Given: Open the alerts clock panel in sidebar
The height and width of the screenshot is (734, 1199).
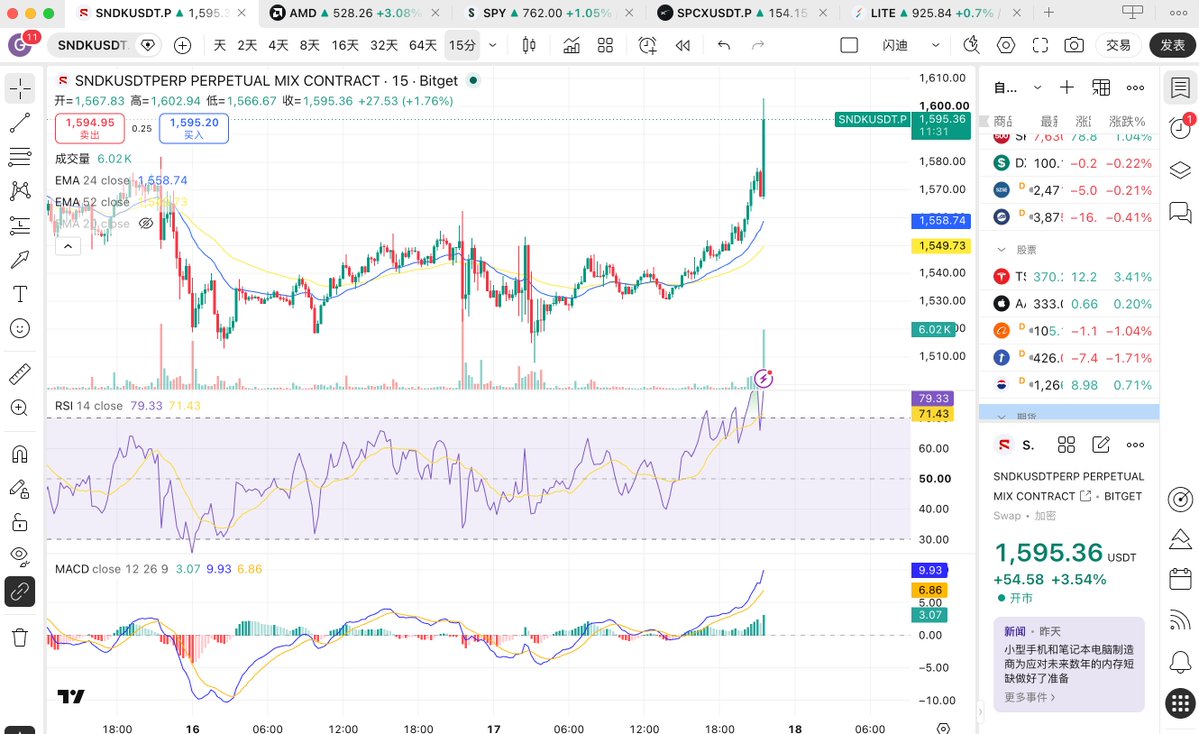Looking at the screenshot, I should click(1180, 128).
